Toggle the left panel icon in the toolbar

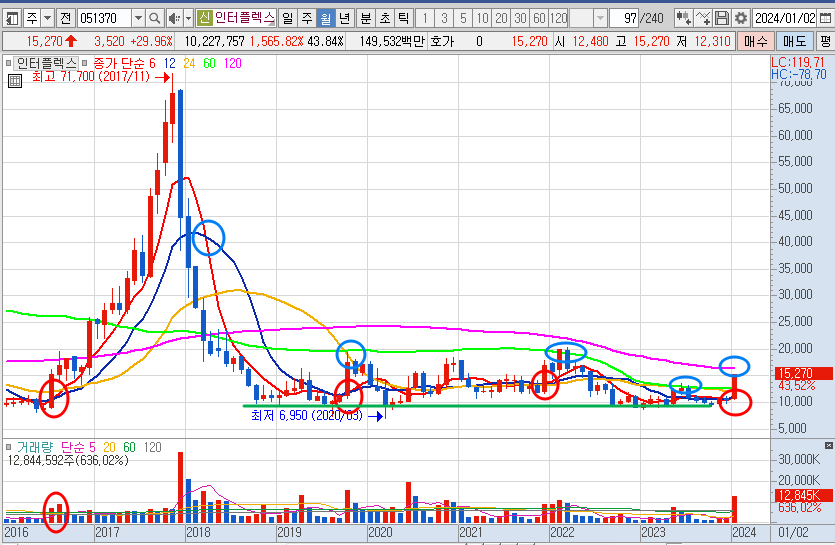click(x=11, y=19)
